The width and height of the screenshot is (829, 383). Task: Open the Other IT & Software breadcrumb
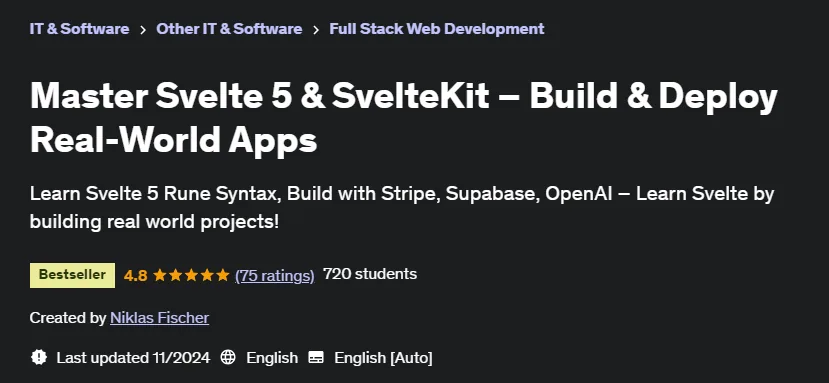[x=229, y=29]
